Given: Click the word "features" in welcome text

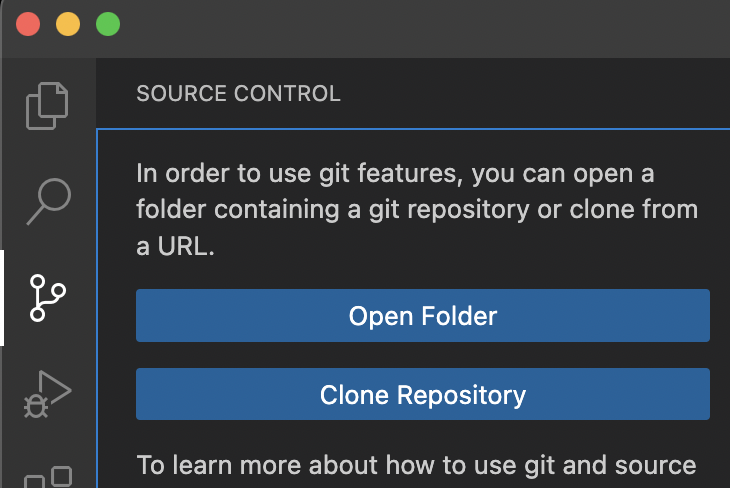Looking at the screenshot, I should click(x=410, y=173).
